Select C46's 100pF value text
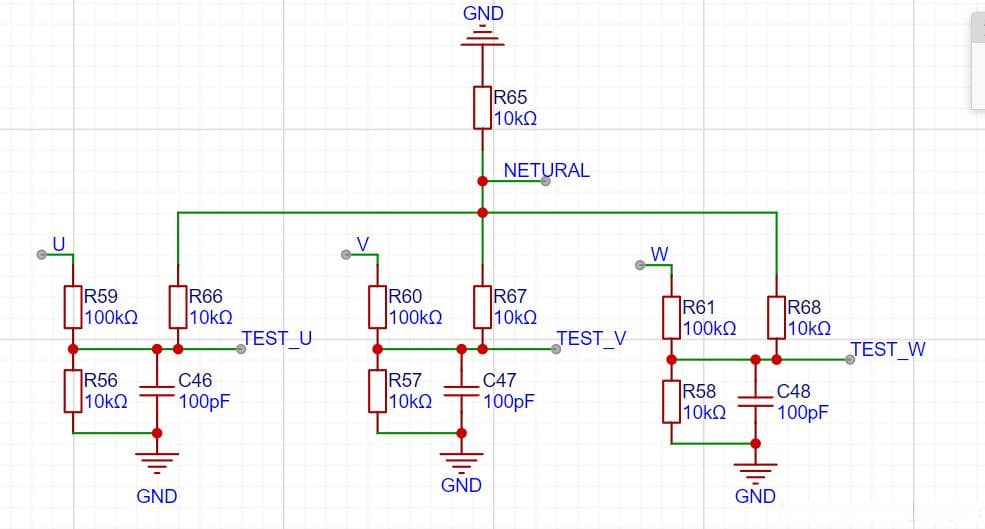The image size is (985, 529). 205,401
